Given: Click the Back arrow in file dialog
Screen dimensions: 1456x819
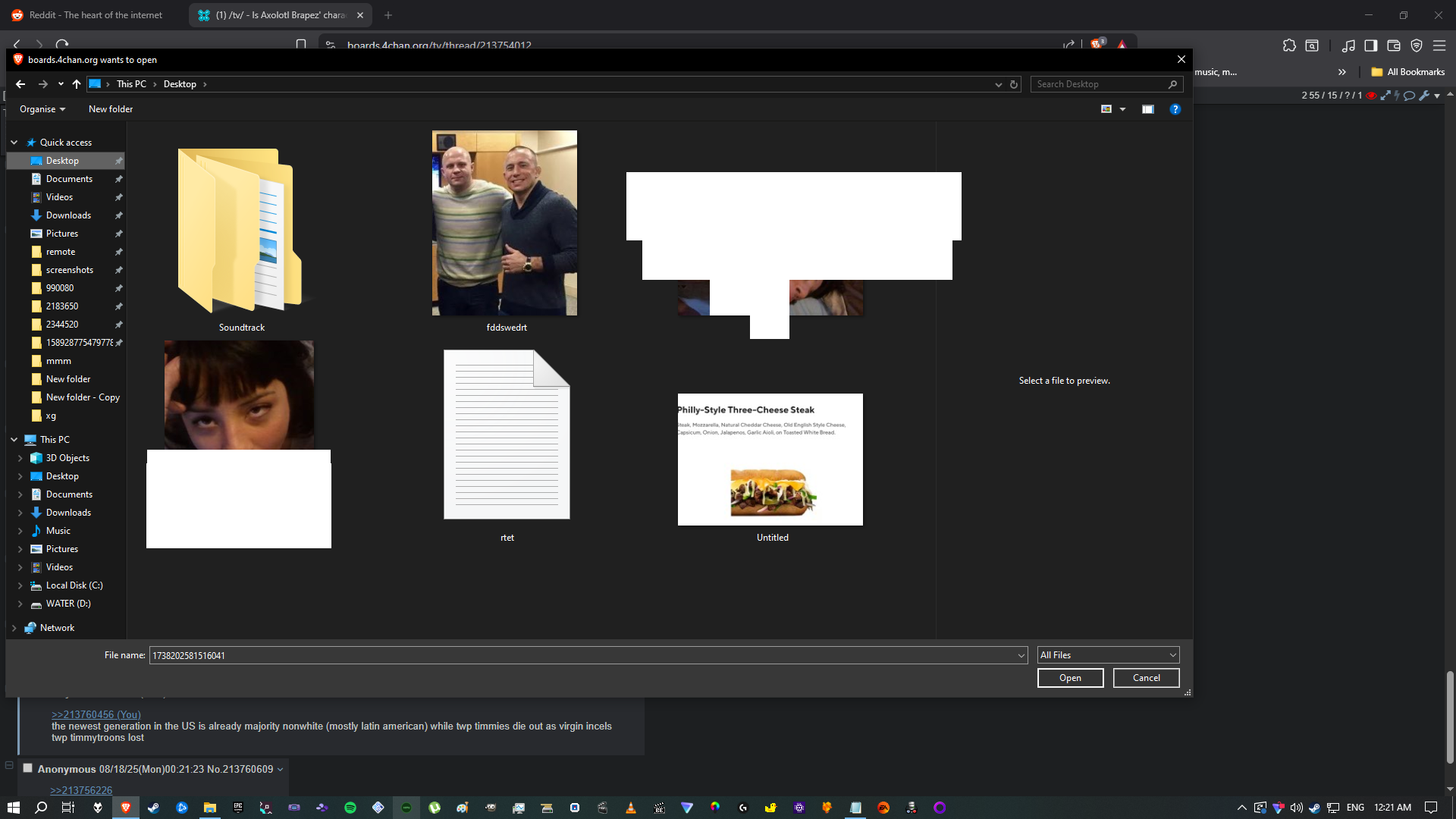Looking at the screenshot, I should click(20, 84).
